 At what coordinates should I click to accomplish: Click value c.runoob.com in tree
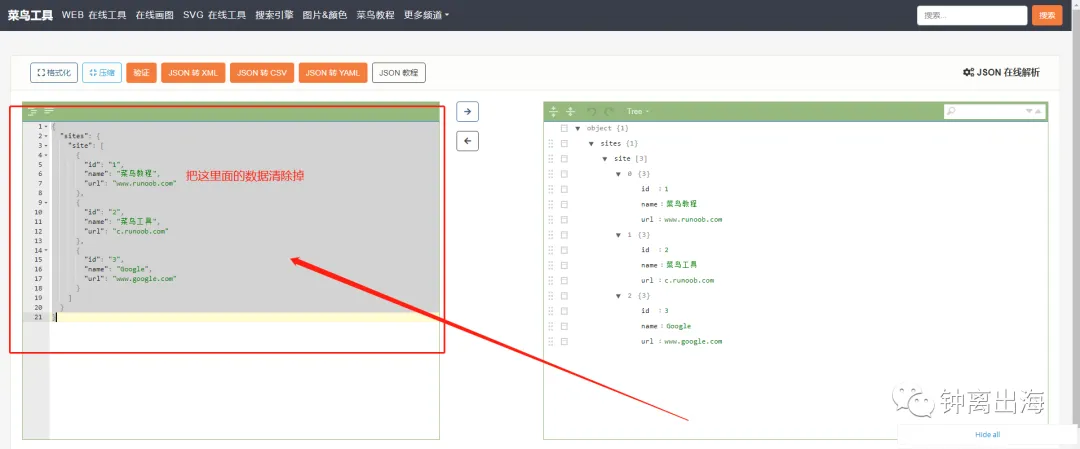pyautogui.click(x=689, y=280)
